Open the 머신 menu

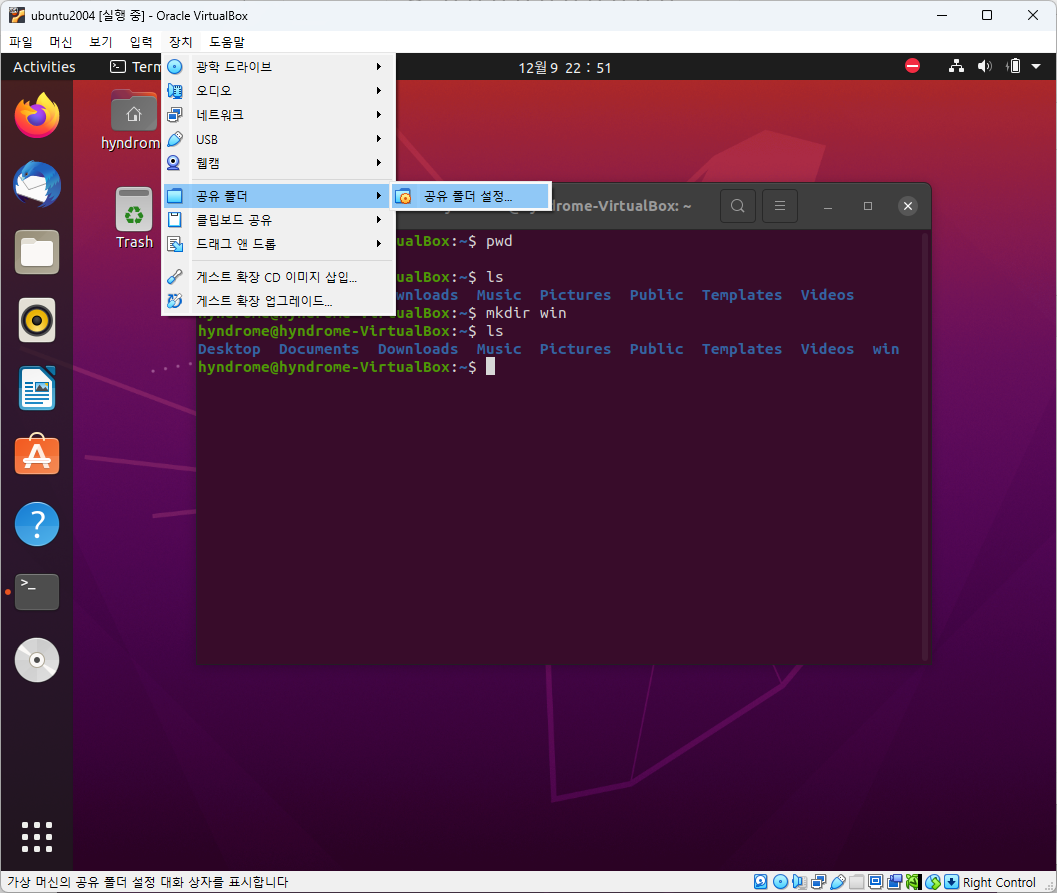61,42
